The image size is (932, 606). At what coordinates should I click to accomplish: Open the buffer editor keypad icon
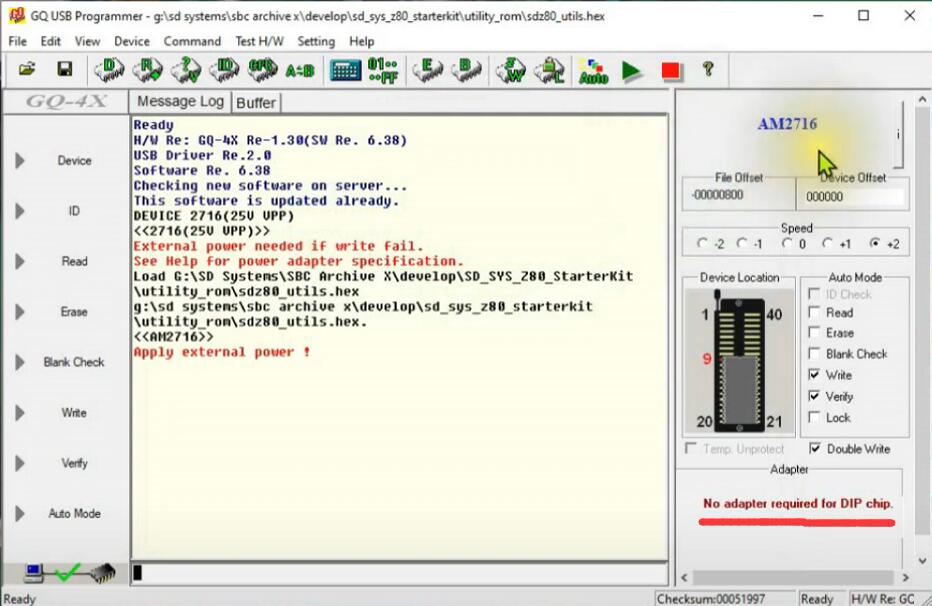tap(345, 71)
